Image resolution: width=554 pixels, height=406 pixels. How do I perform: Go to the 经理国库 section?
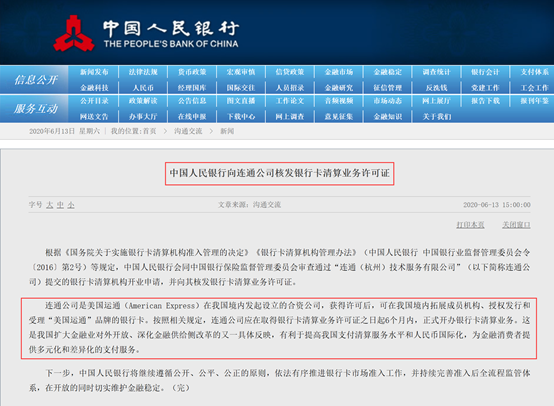192,88
